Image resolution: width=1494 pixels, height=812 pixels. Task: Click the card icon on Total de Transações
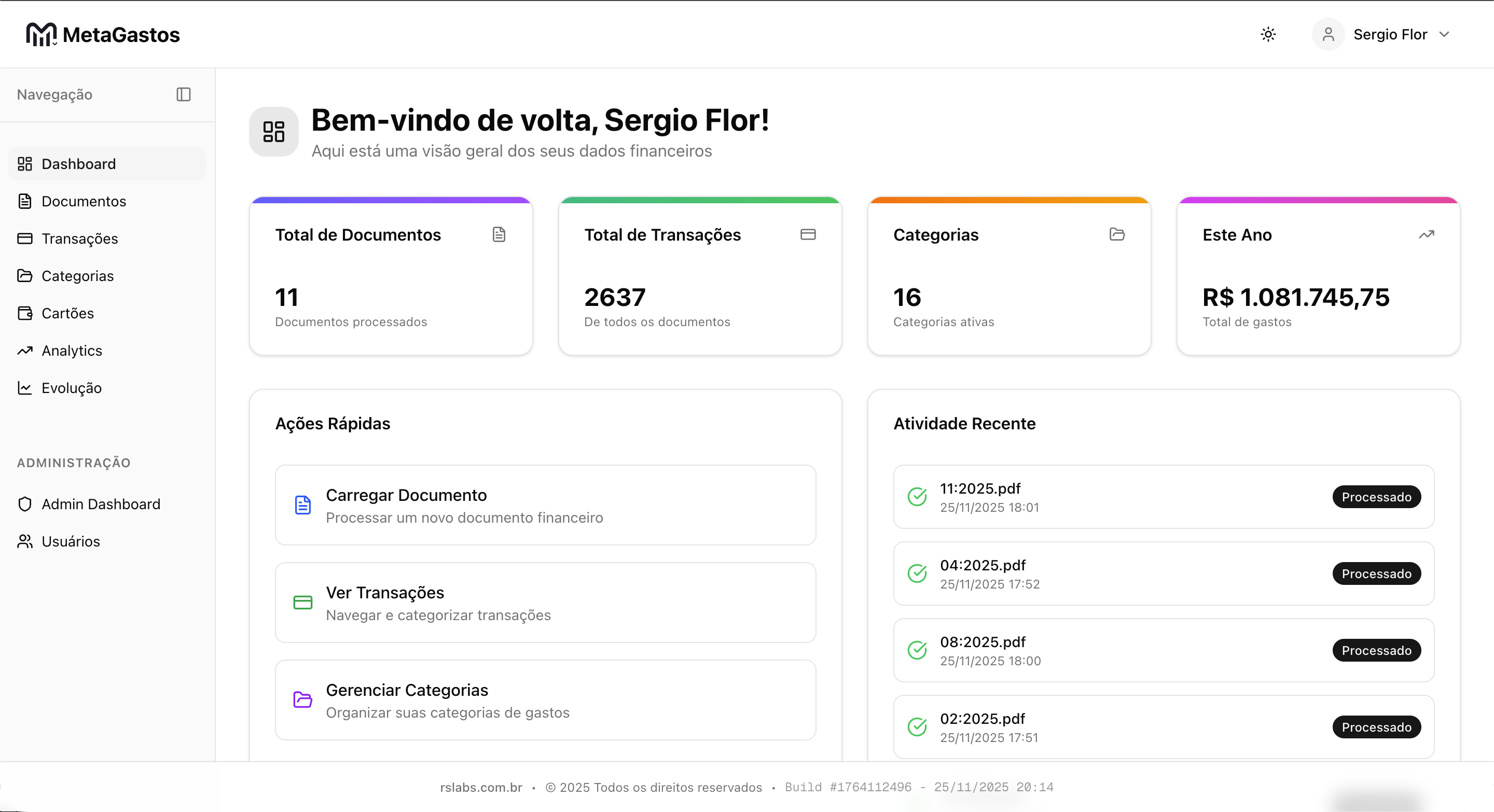(809, 234)
